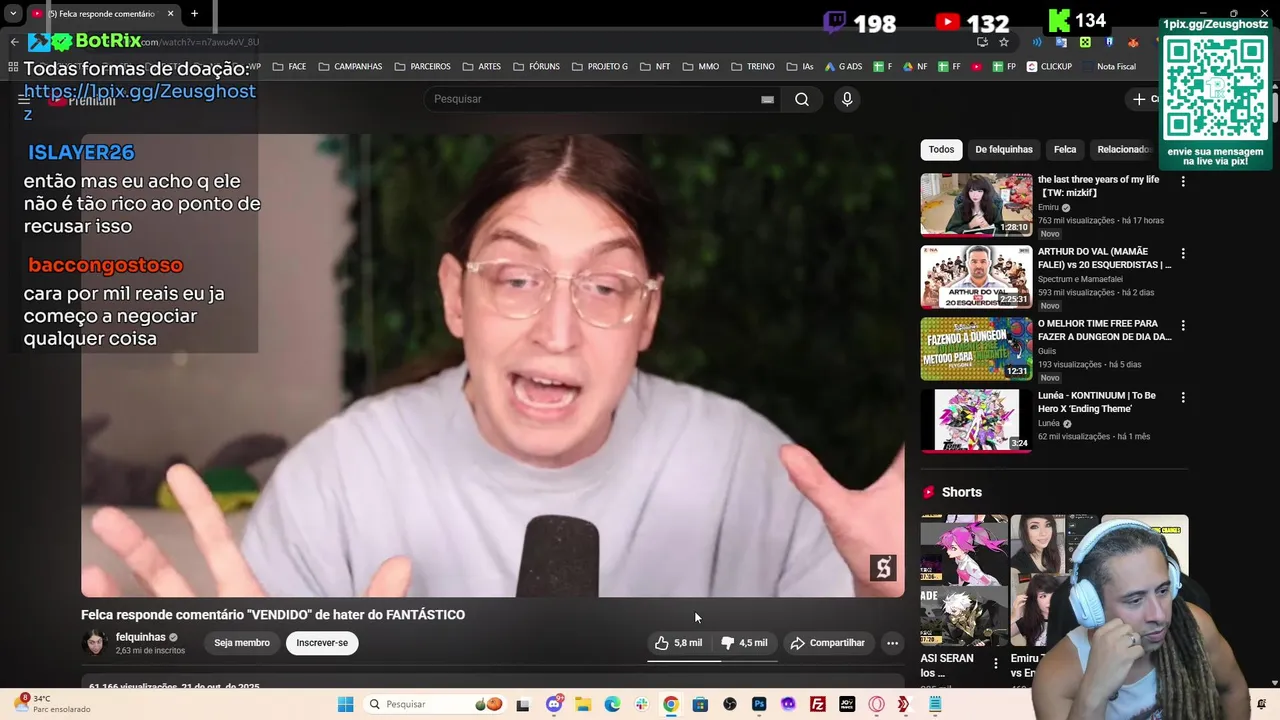The image size is (1280, 720).
Task: Open the FÓRUNS bookmarks folder
Action: (x=536, y=67)
